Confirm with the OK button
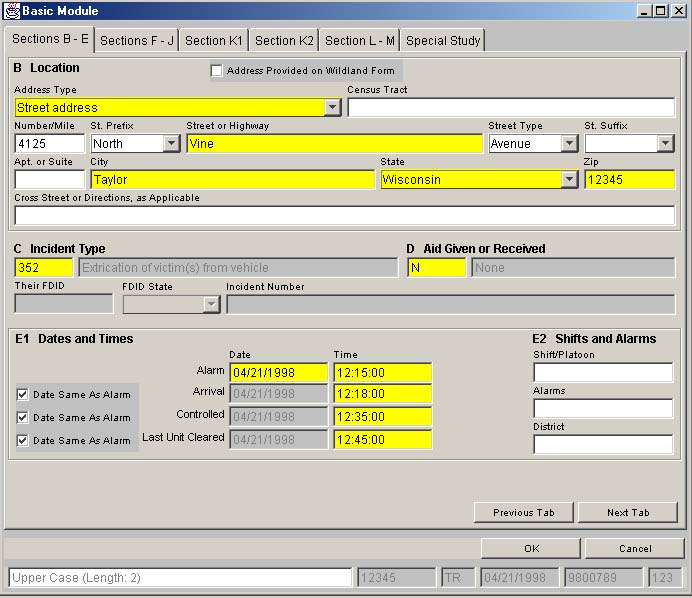692x598 pixels. click(x=531, y=549)
